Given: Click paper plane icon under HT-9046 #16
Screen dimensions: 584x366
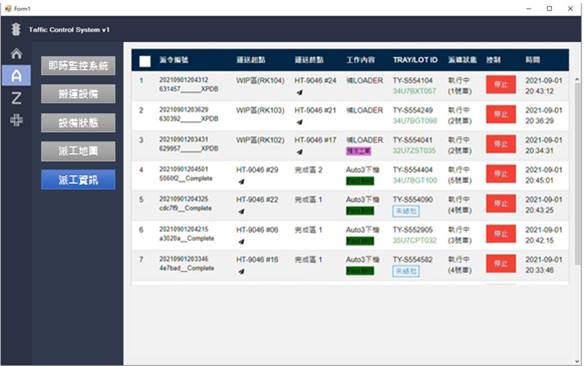Looking at the screenshot, I should [241, 271].
